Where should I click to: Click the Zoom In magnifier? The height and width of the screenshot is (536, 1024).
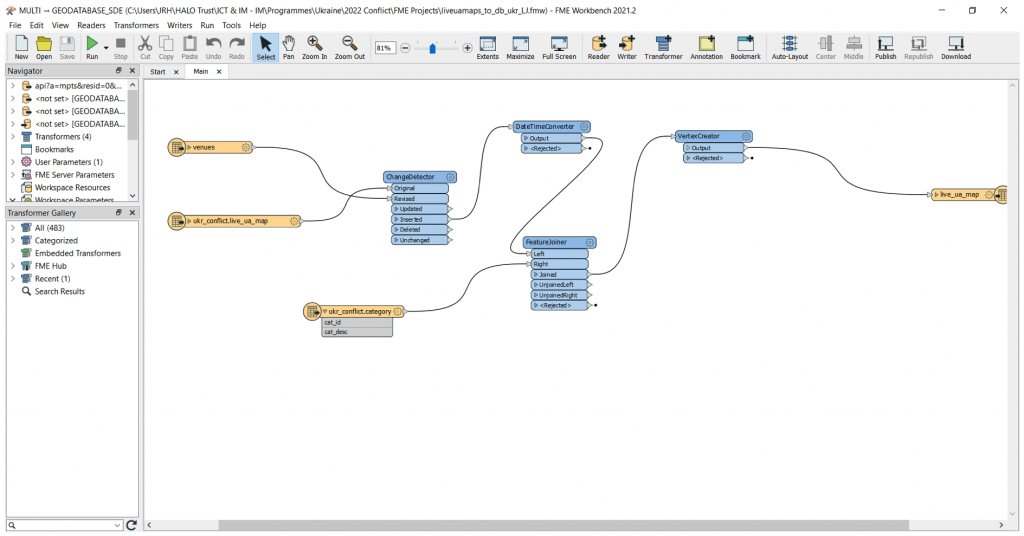pyautogui.click(x=314, y=47)
